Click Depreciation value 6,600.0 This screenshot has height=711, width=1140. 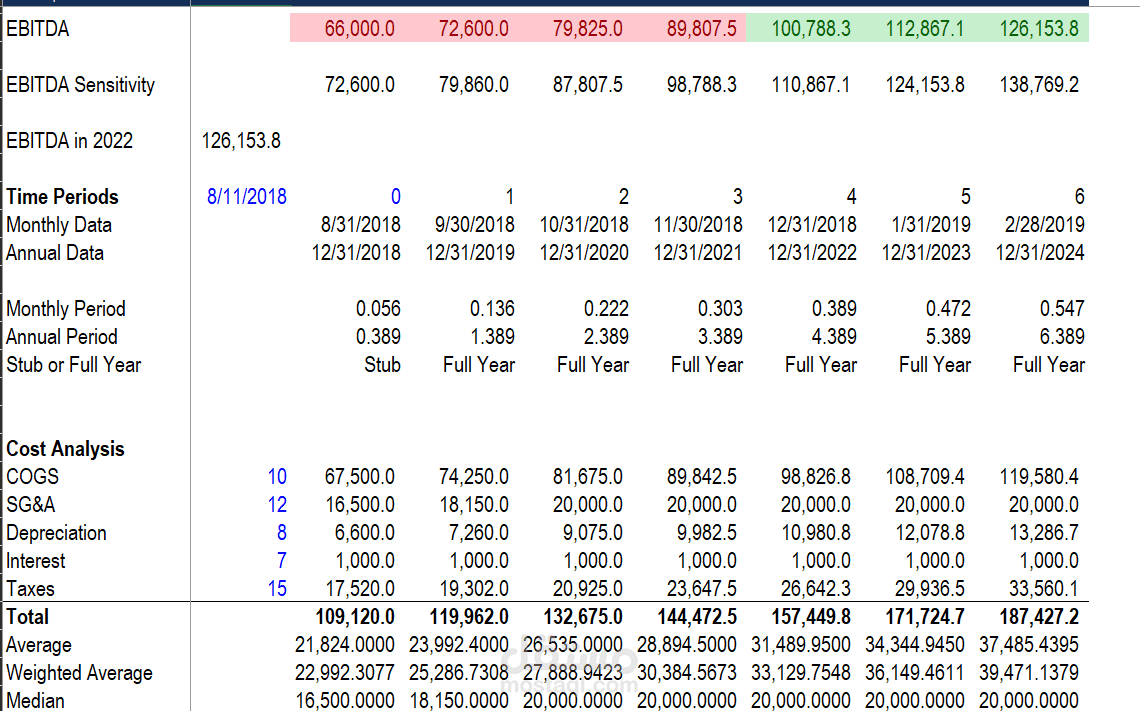coord(364,533)
